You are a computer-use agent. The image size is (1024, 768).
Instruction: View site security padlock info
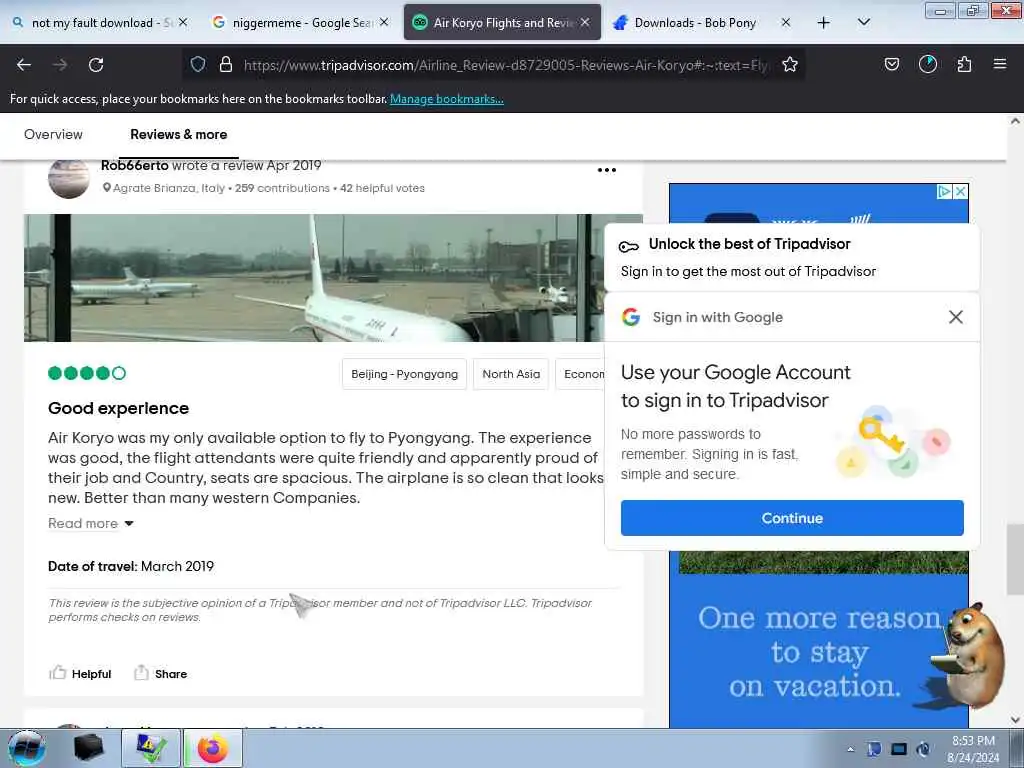[x=226, y=64]
